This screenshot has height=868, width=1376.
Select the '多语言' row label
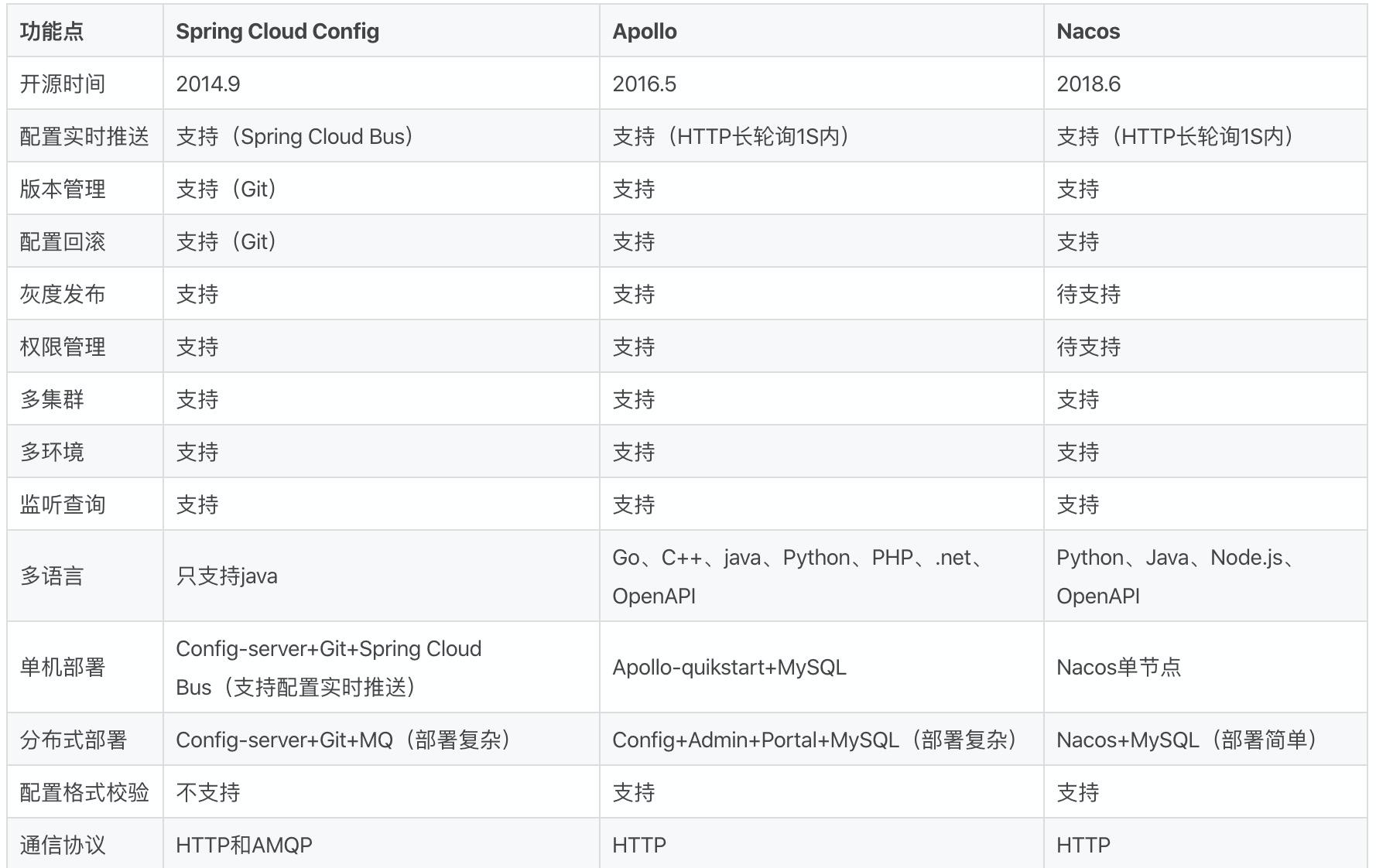85,576
